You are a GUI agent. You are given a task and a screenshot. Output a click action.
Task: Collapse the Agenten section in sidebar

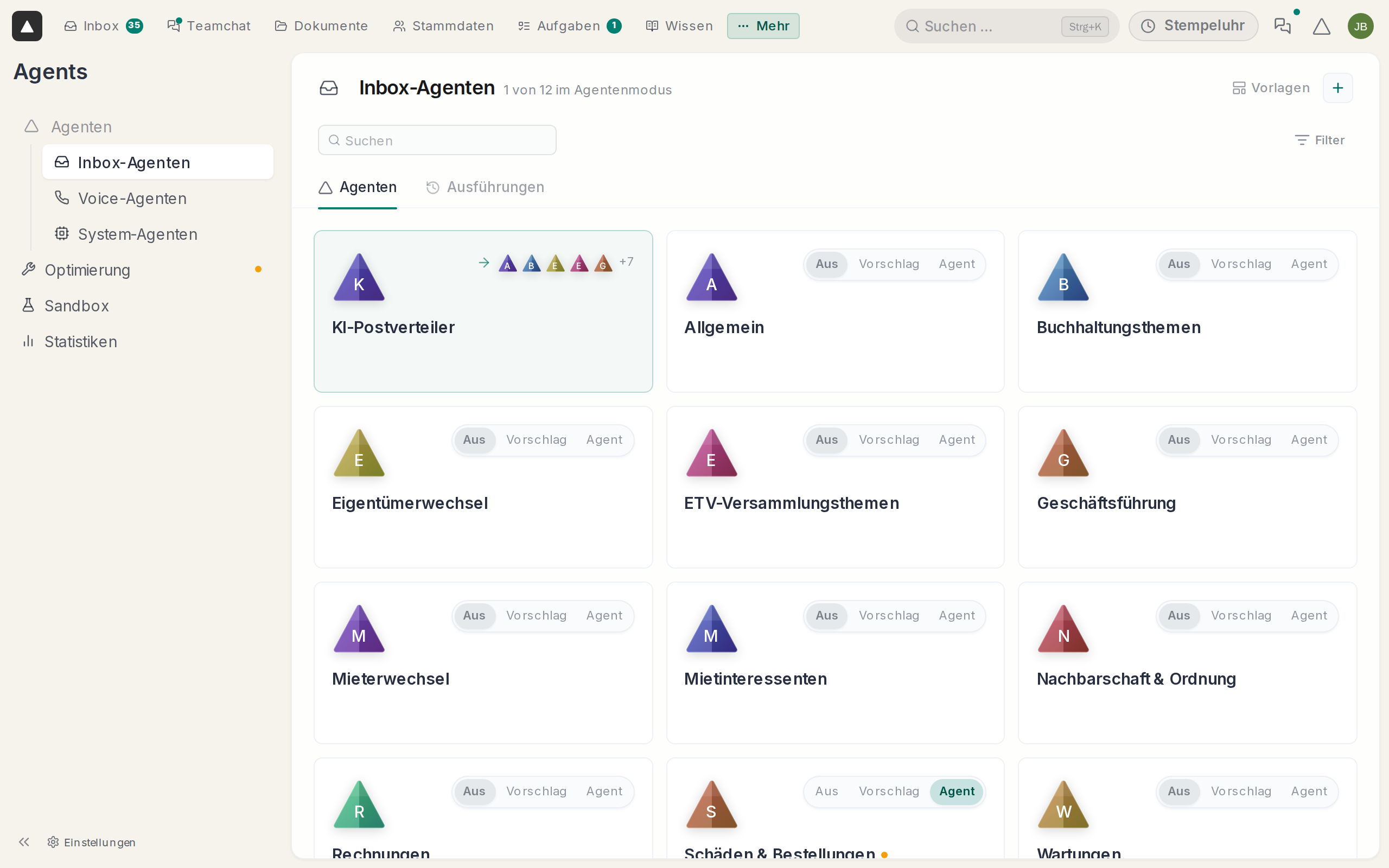coord(81,126)
